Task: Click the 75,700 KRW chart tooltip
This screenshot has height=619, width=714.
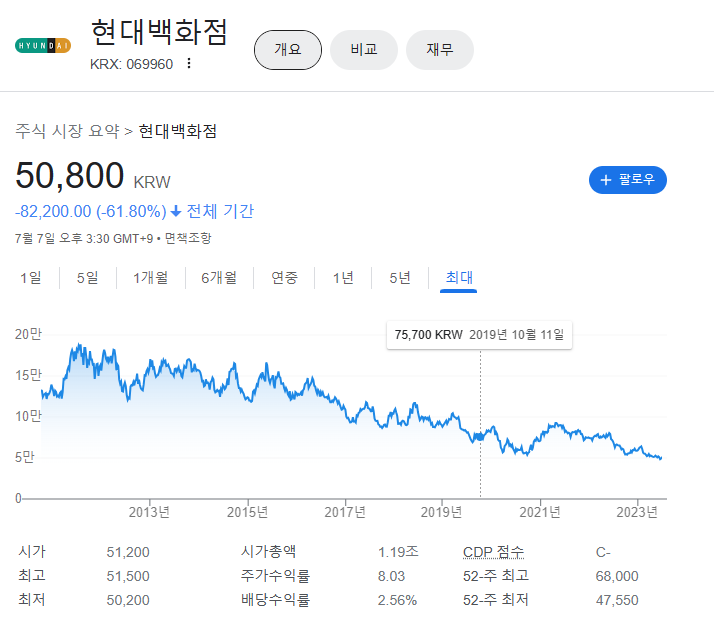Action: pos(479,335)
